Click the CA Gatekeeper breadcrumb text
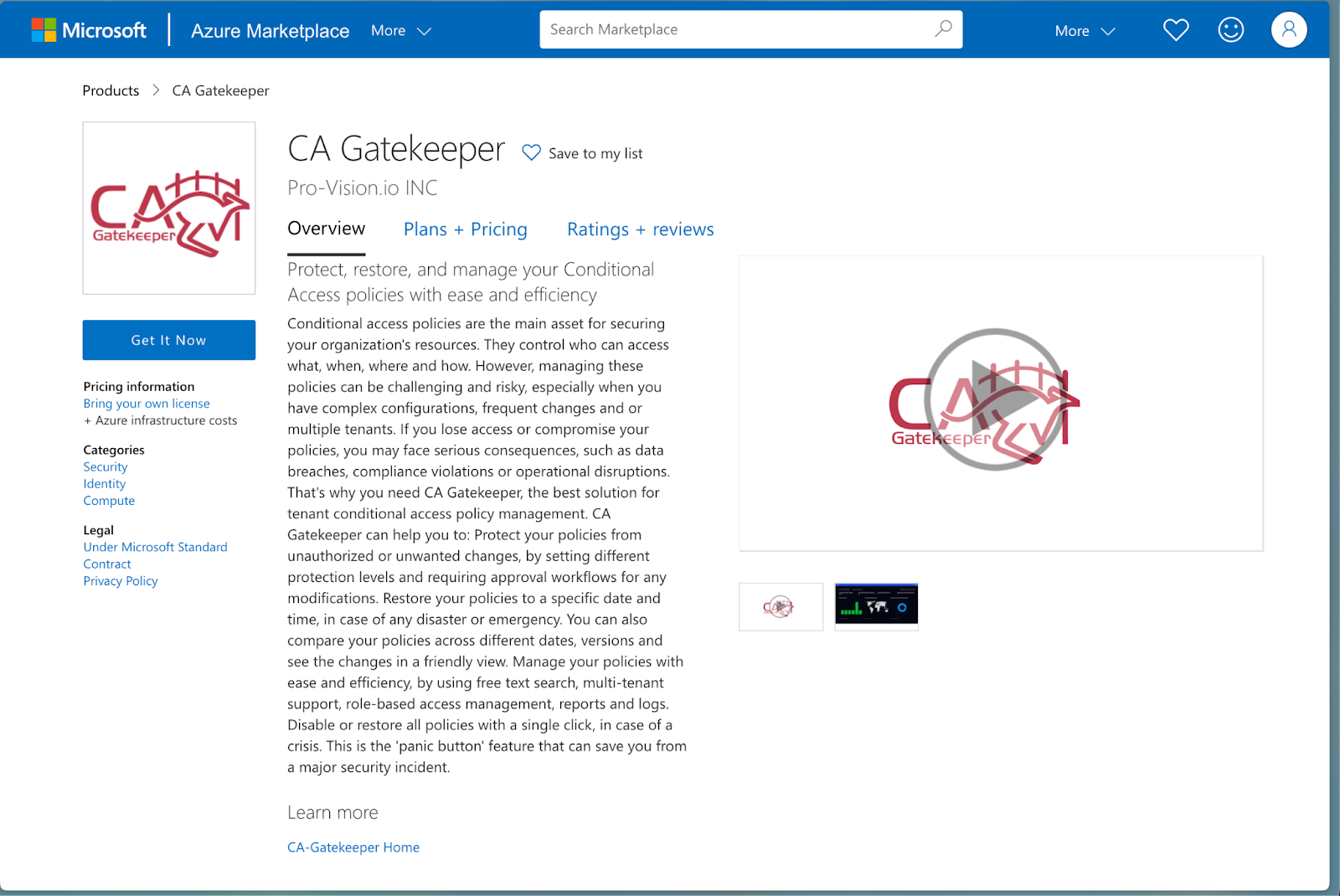 coord(220,90)
